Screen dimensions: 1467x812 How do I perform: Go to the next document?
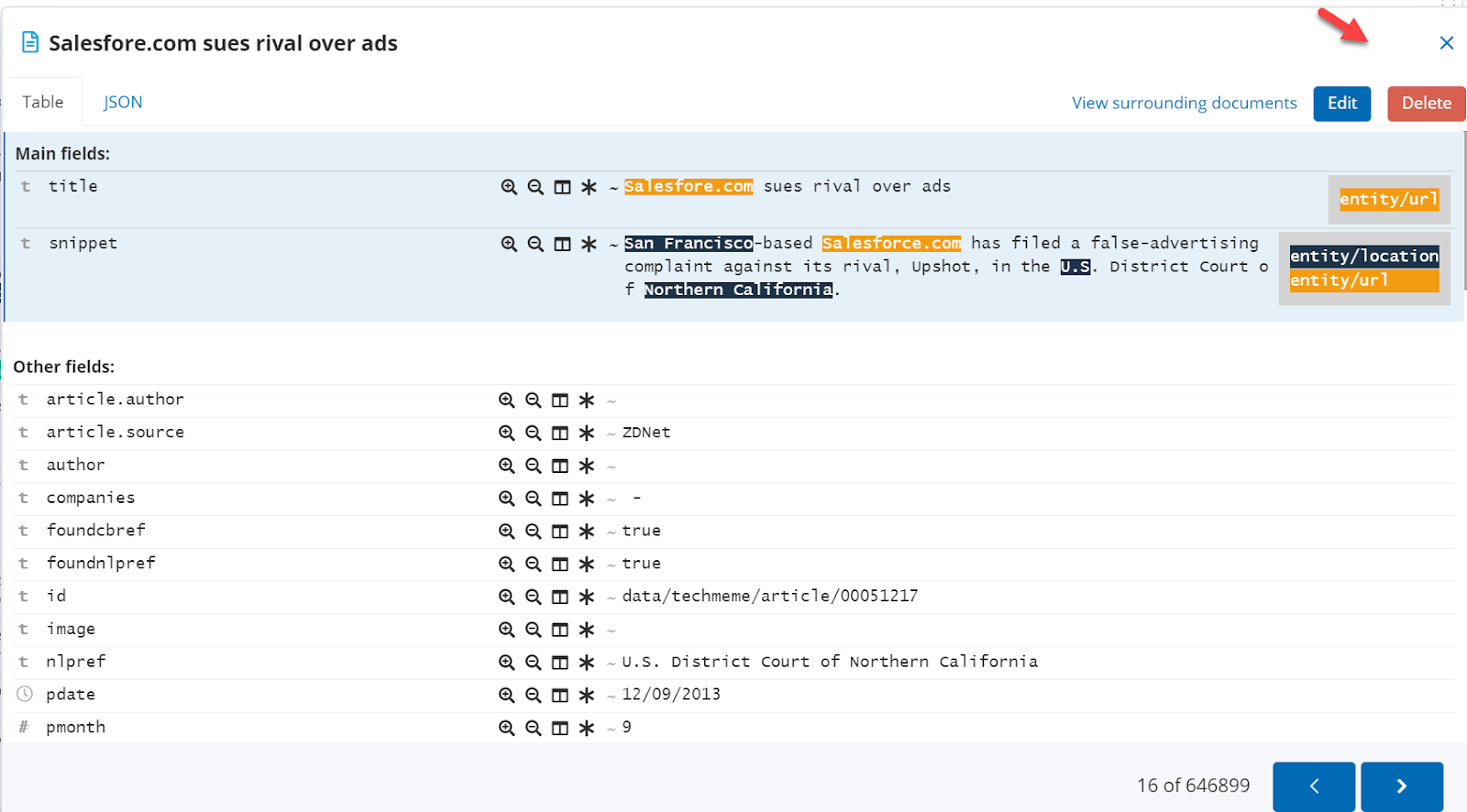pos(1402,786)
